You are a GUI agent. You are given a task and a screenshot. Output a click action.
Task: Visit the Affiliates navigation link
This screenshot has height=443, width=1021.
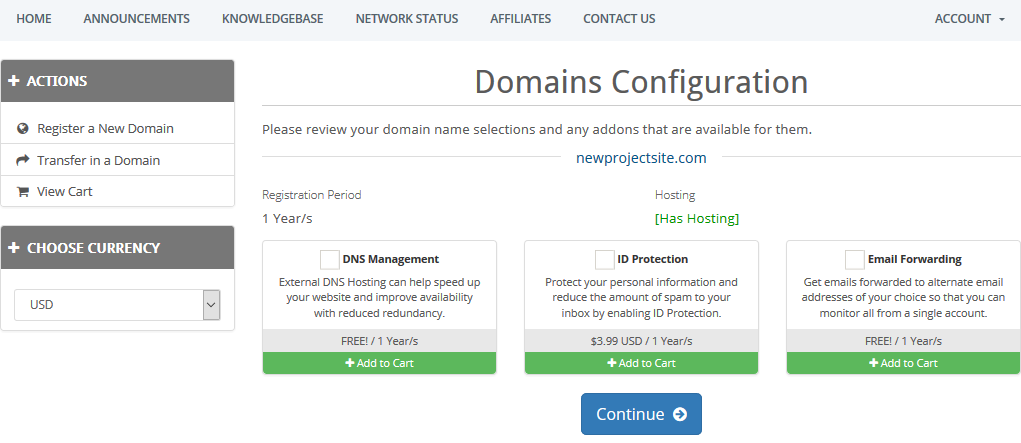[x=520, y=19]
